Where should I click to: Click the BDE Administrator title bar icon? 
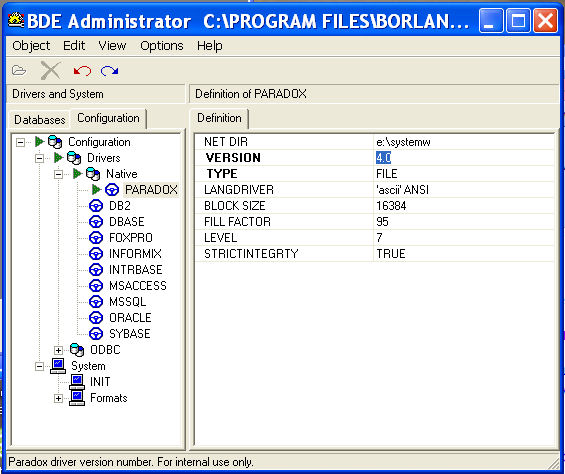click(x=16, y=20)
